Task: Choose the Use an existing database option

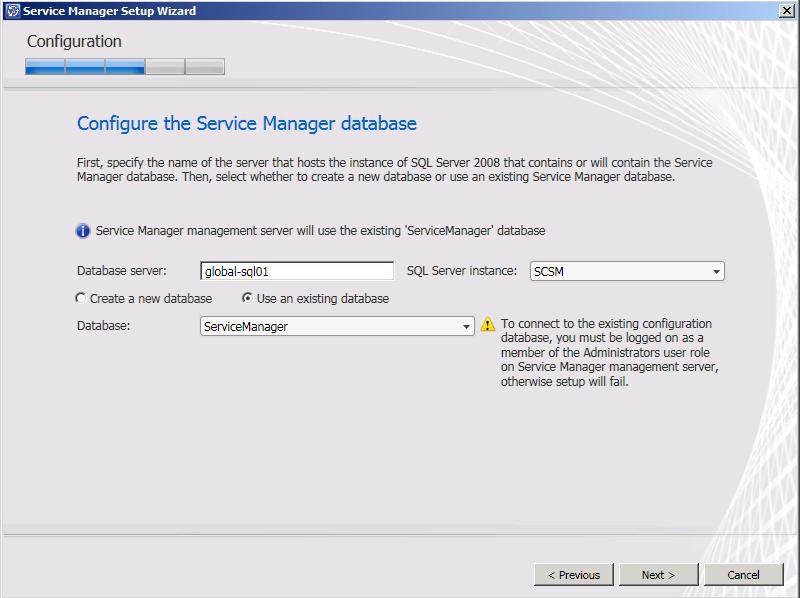Action: pyautogui.click(x=247, y=298)
